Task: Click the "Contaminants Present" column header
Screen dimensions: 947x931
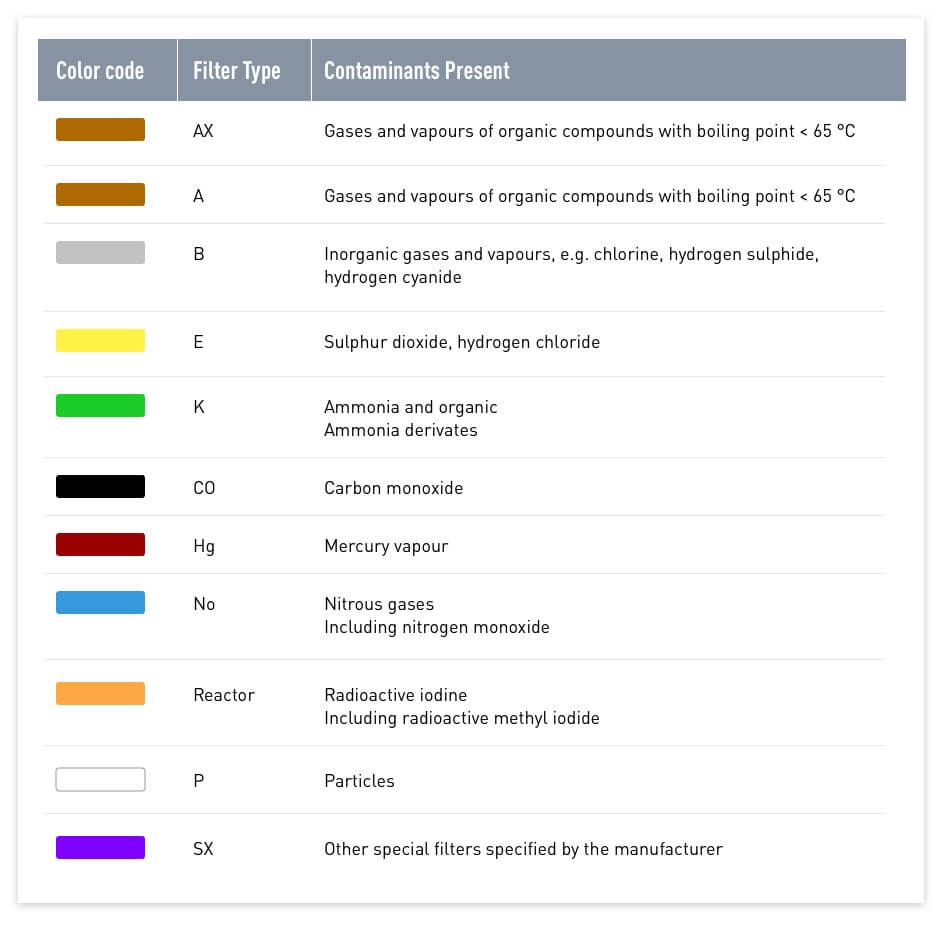Action: tap(416, 71)
